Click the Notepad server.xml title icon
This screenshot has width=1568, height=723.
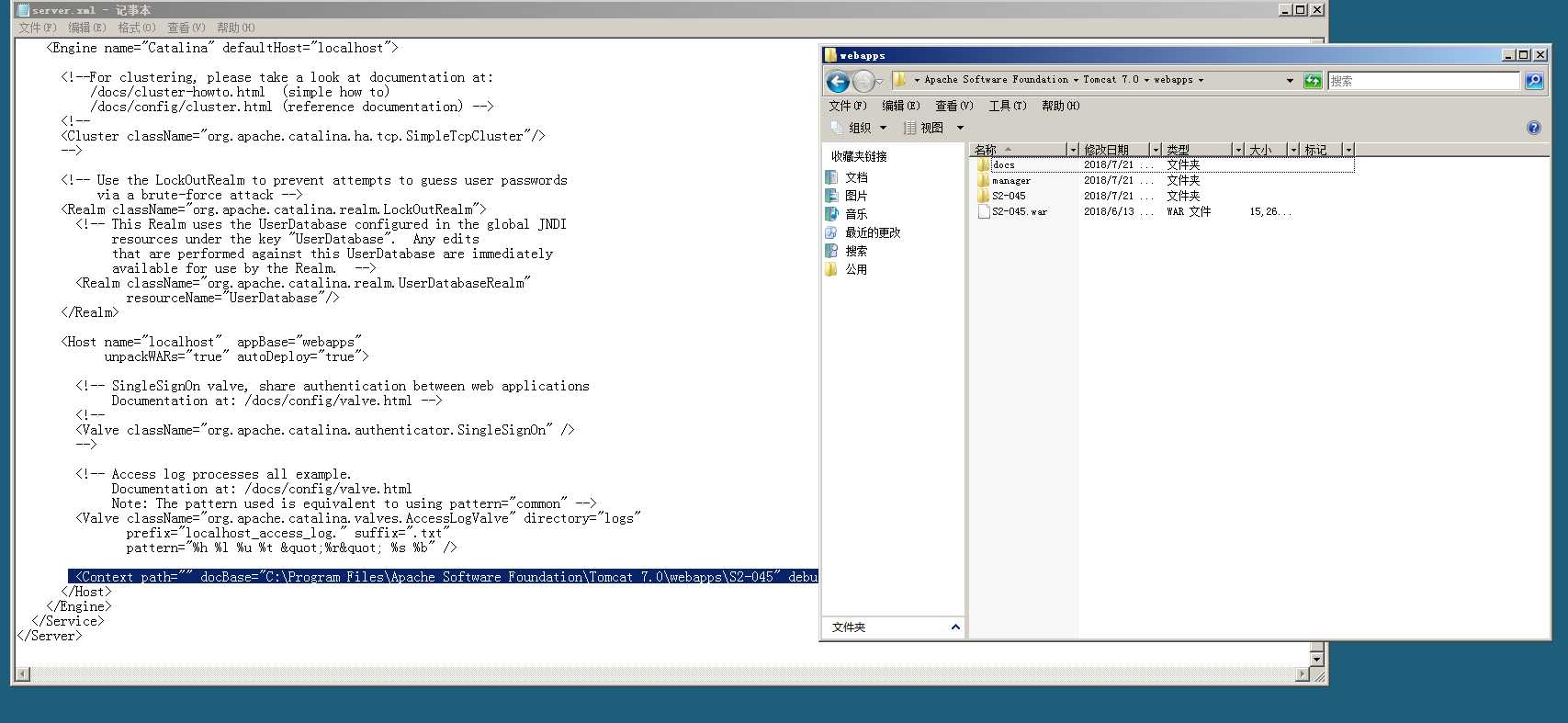[x=23, y=10]
